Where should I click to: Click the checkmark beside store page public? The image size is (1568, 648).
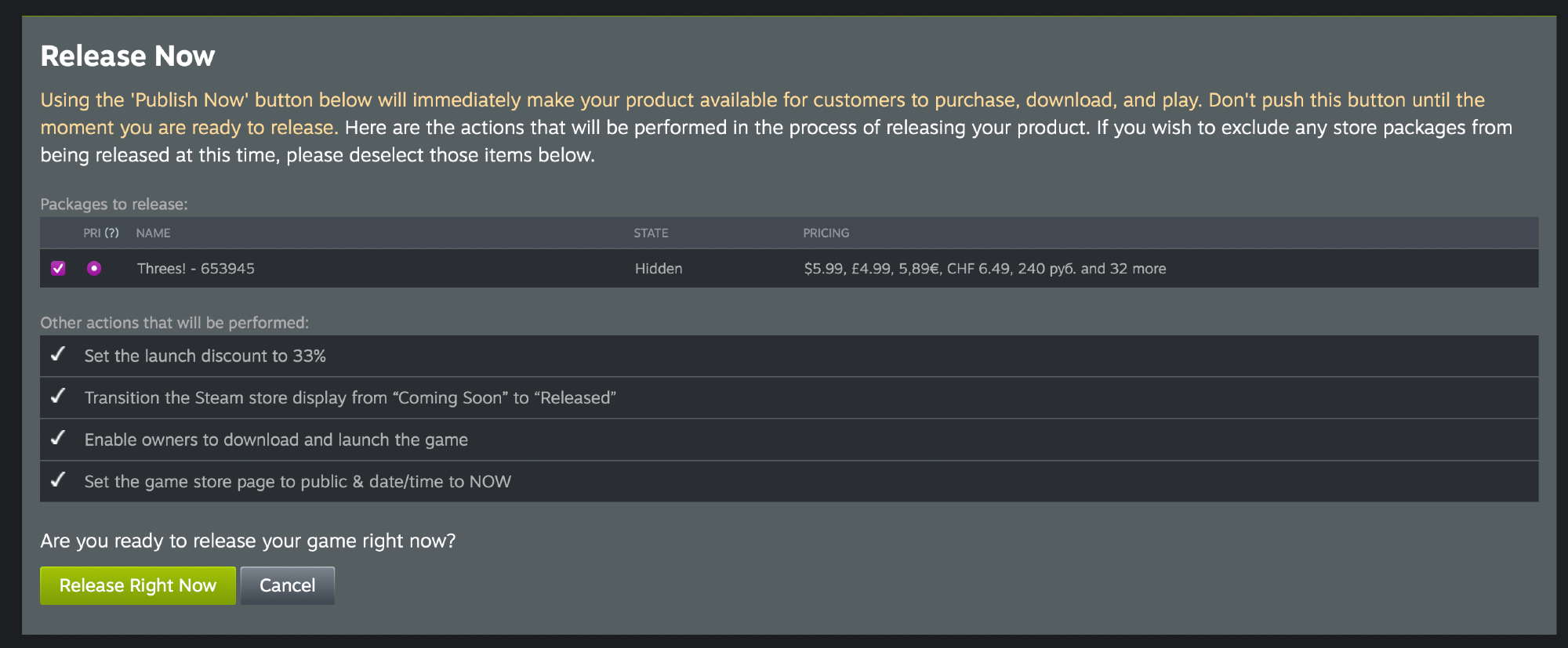point(58,480)
